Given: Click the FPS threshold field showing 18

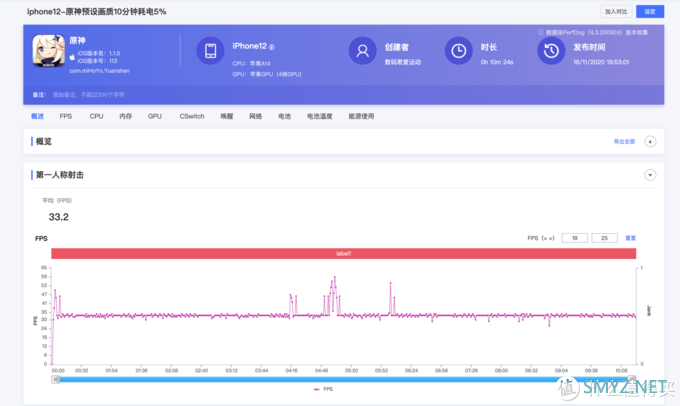Looking at the screenshot, I should [x=575, y=238].
